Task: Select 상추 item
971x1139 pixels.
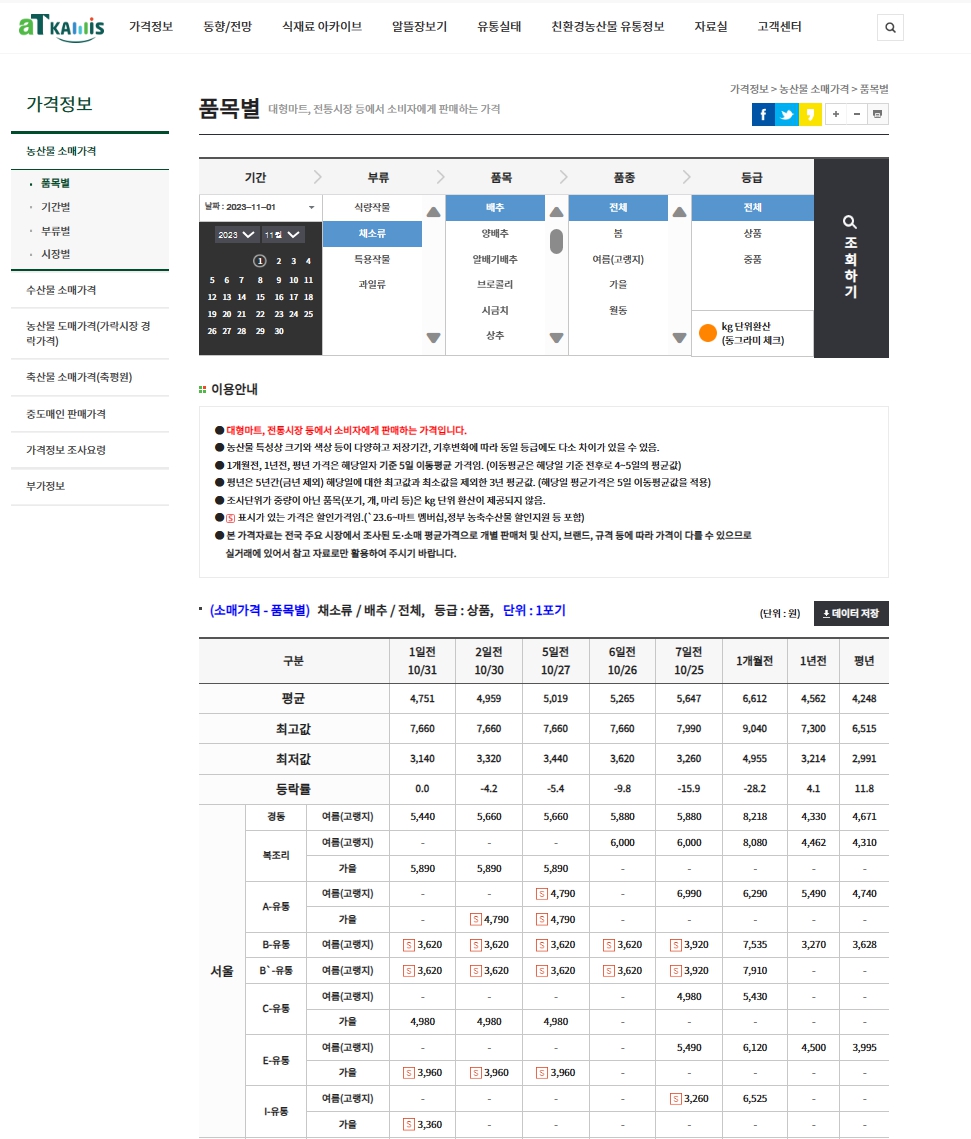Action: tap(495, 336)
